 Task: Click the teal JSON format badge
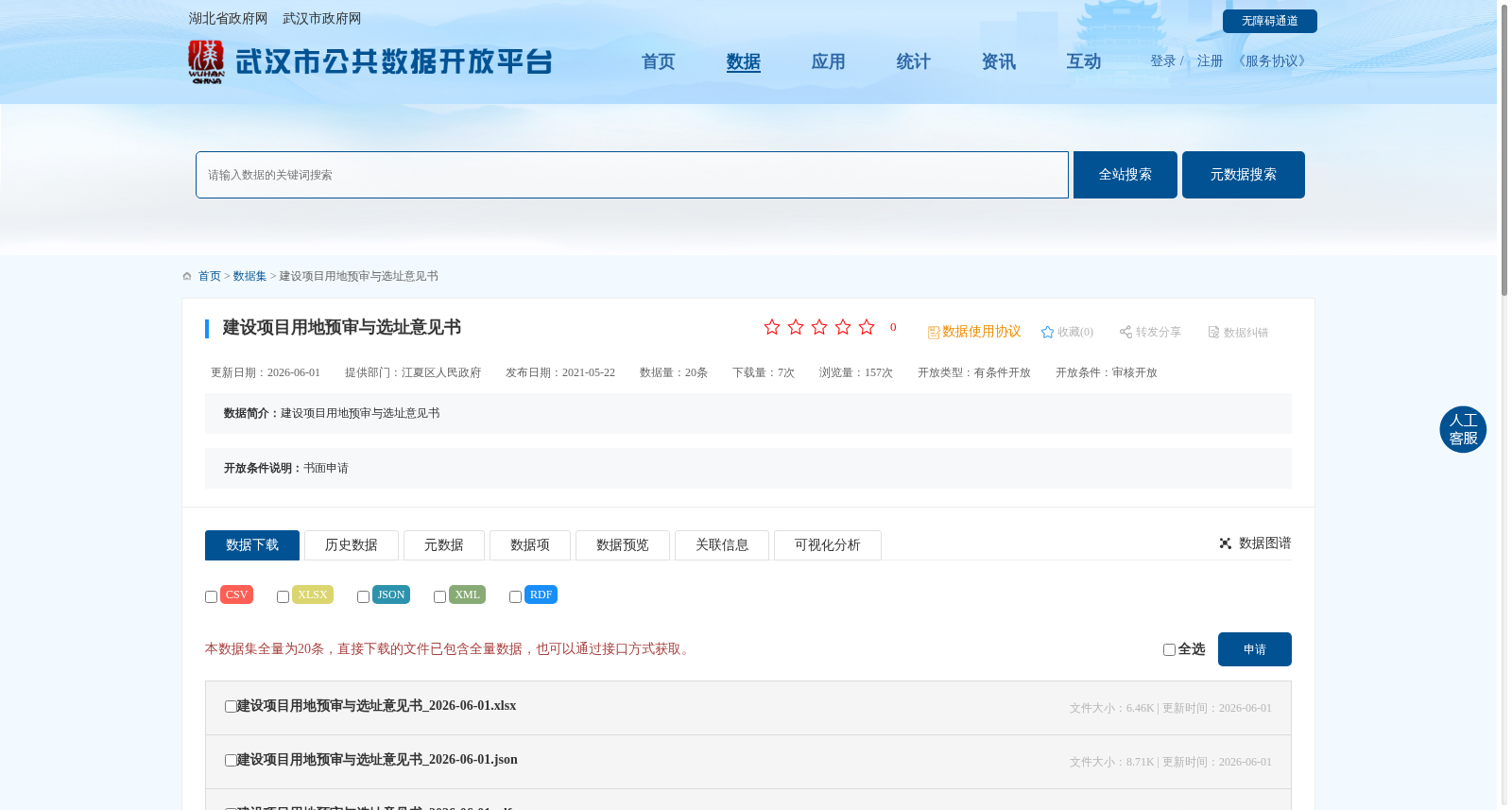point(391,595)
